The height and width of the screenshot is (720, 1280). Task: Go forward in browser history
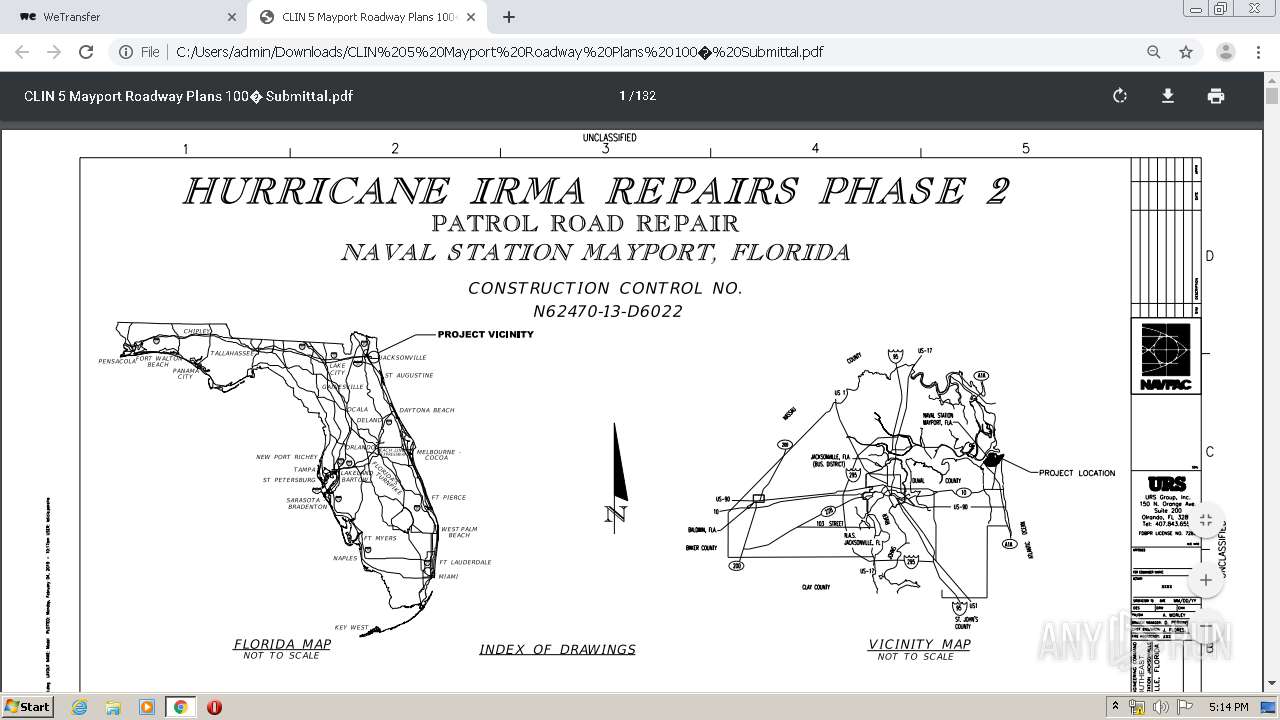point(54,52)
